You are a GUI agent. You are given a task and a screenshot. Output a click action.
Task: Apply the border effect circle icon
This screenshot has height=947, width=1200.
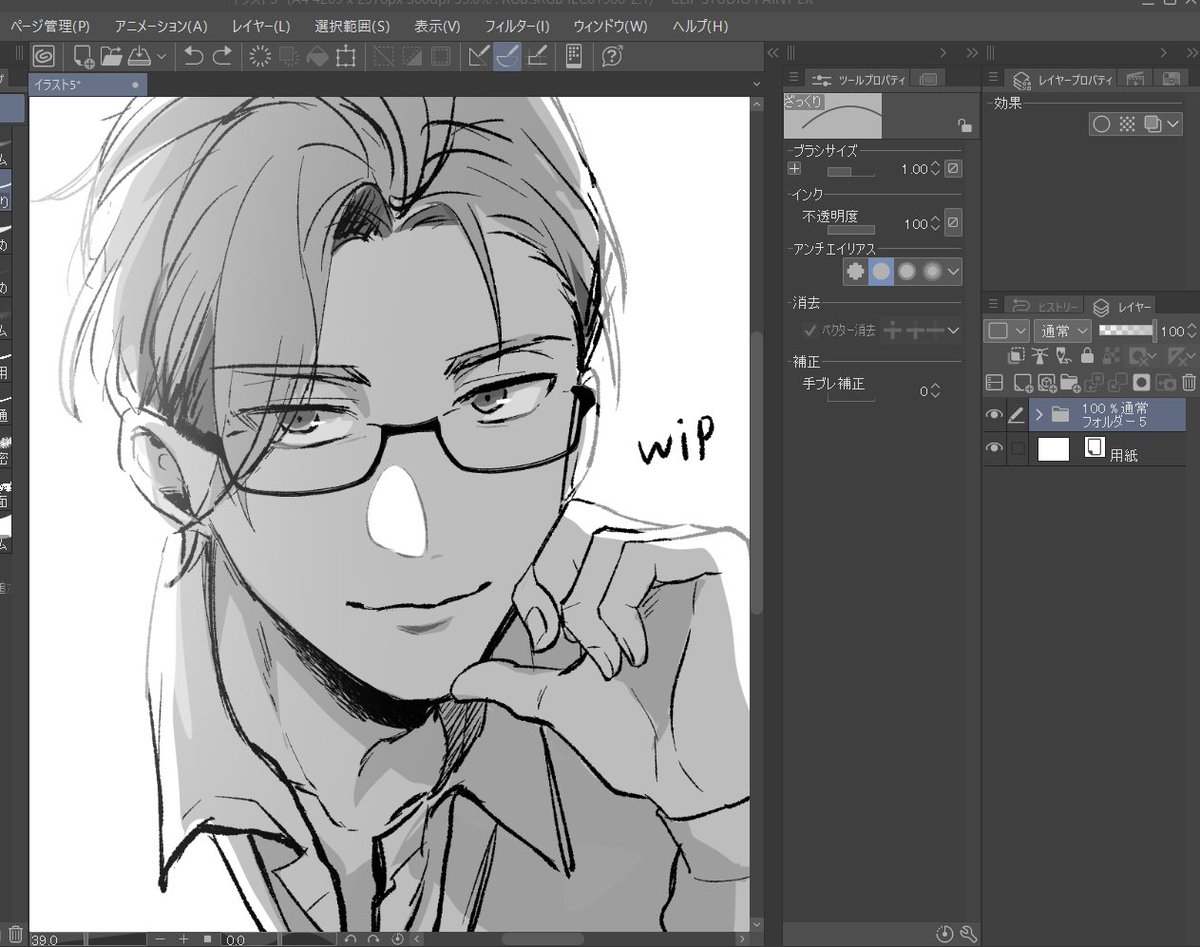[1101, 124]
